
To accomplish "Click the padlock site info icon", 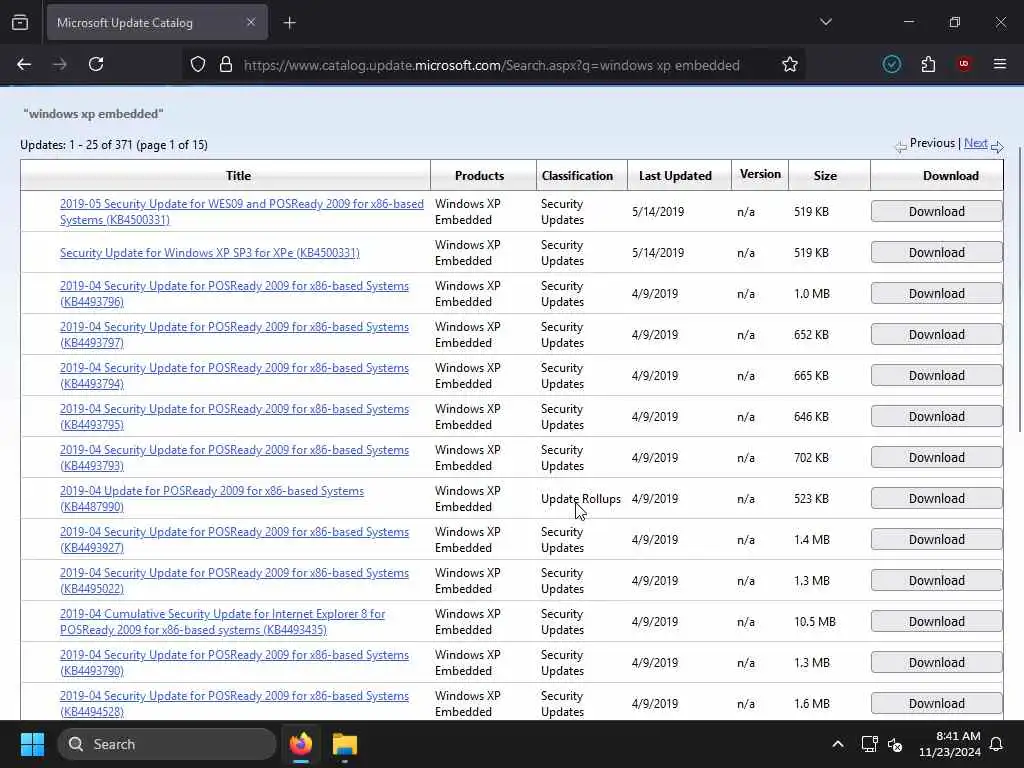I will (226, 64).
